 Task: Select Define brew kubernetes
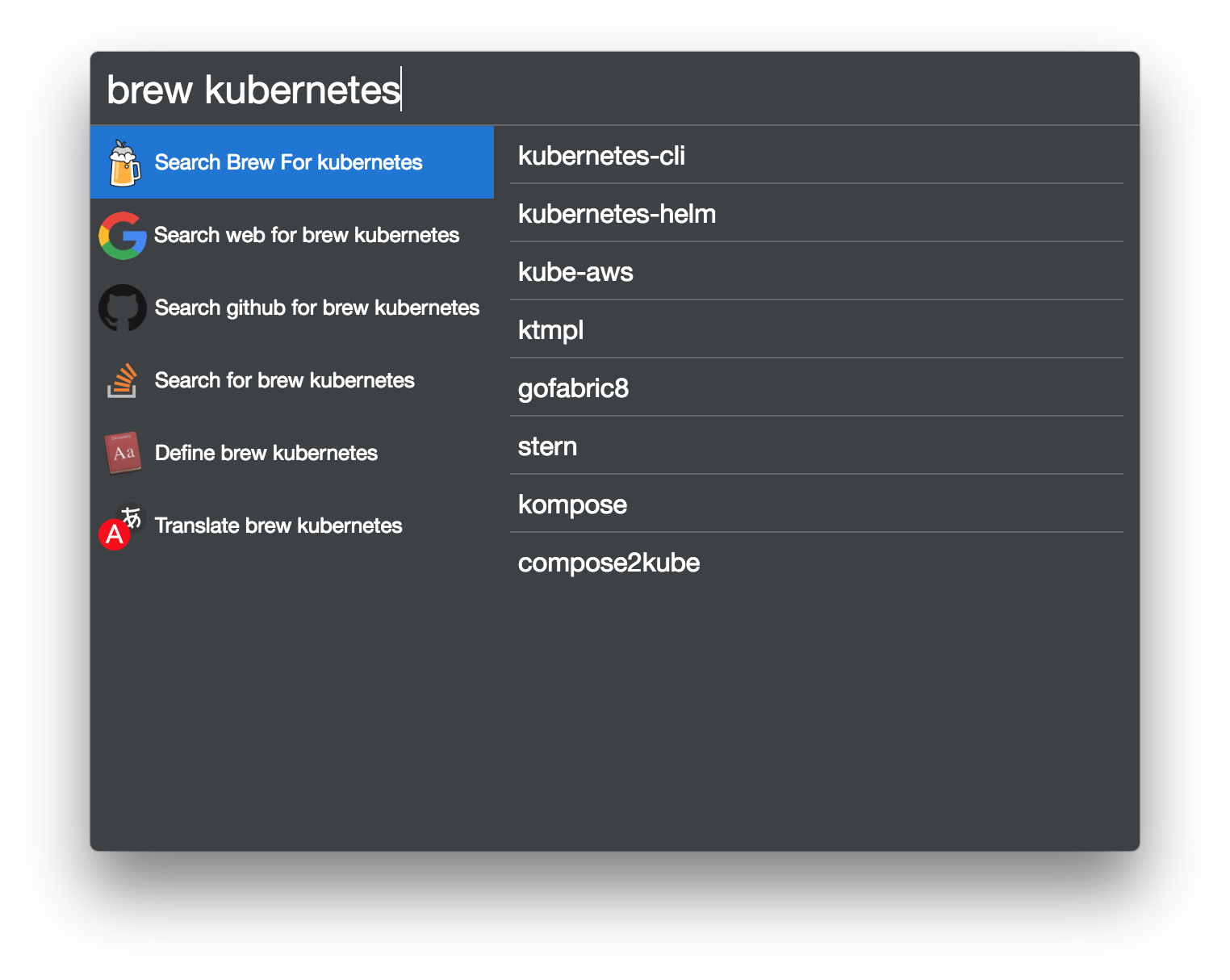pyautogui.click(x=292, y=453)
